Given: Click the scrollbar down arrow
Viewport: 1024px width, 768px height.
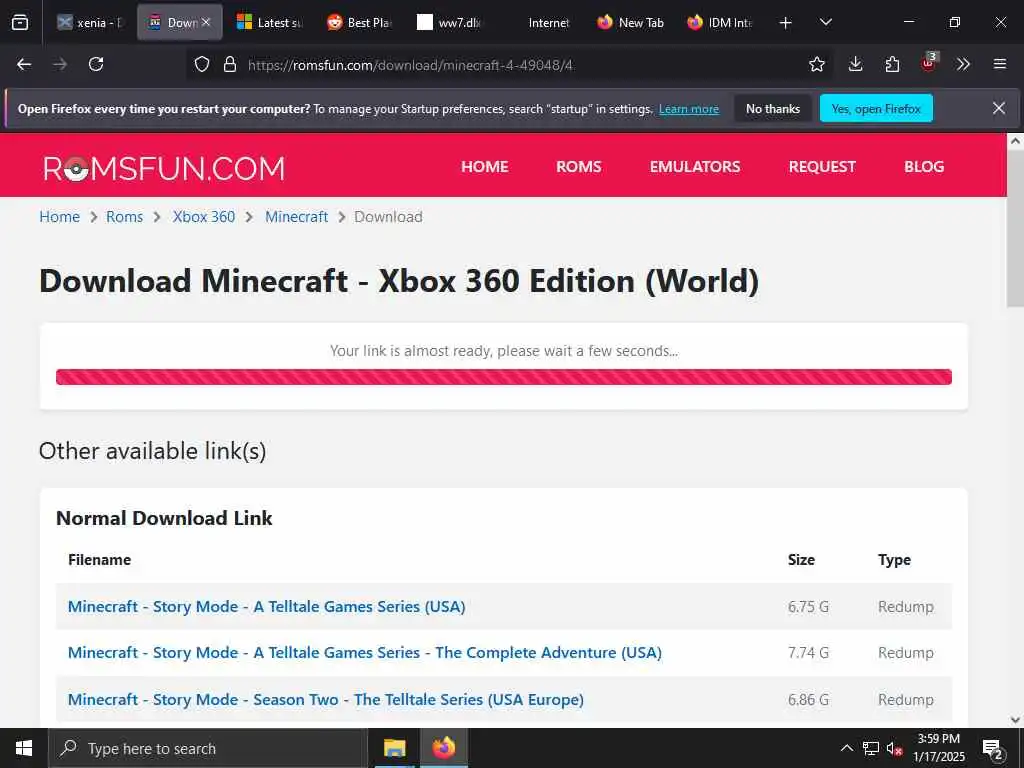Looking at the screenshot, I should 1015,720.
